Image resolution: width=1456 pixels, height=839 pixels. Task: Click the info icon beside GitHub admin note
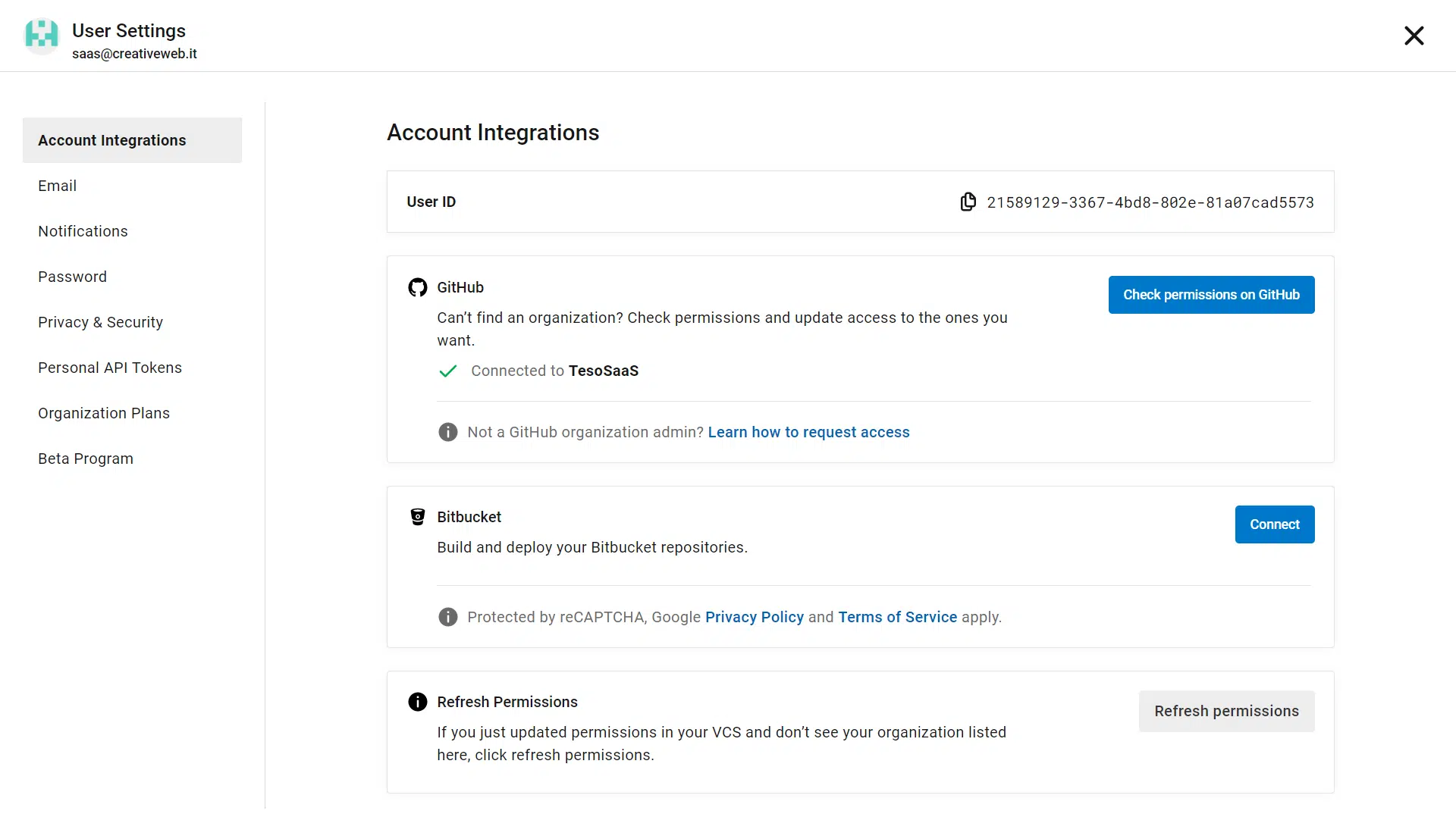click(x=447, y=432)
